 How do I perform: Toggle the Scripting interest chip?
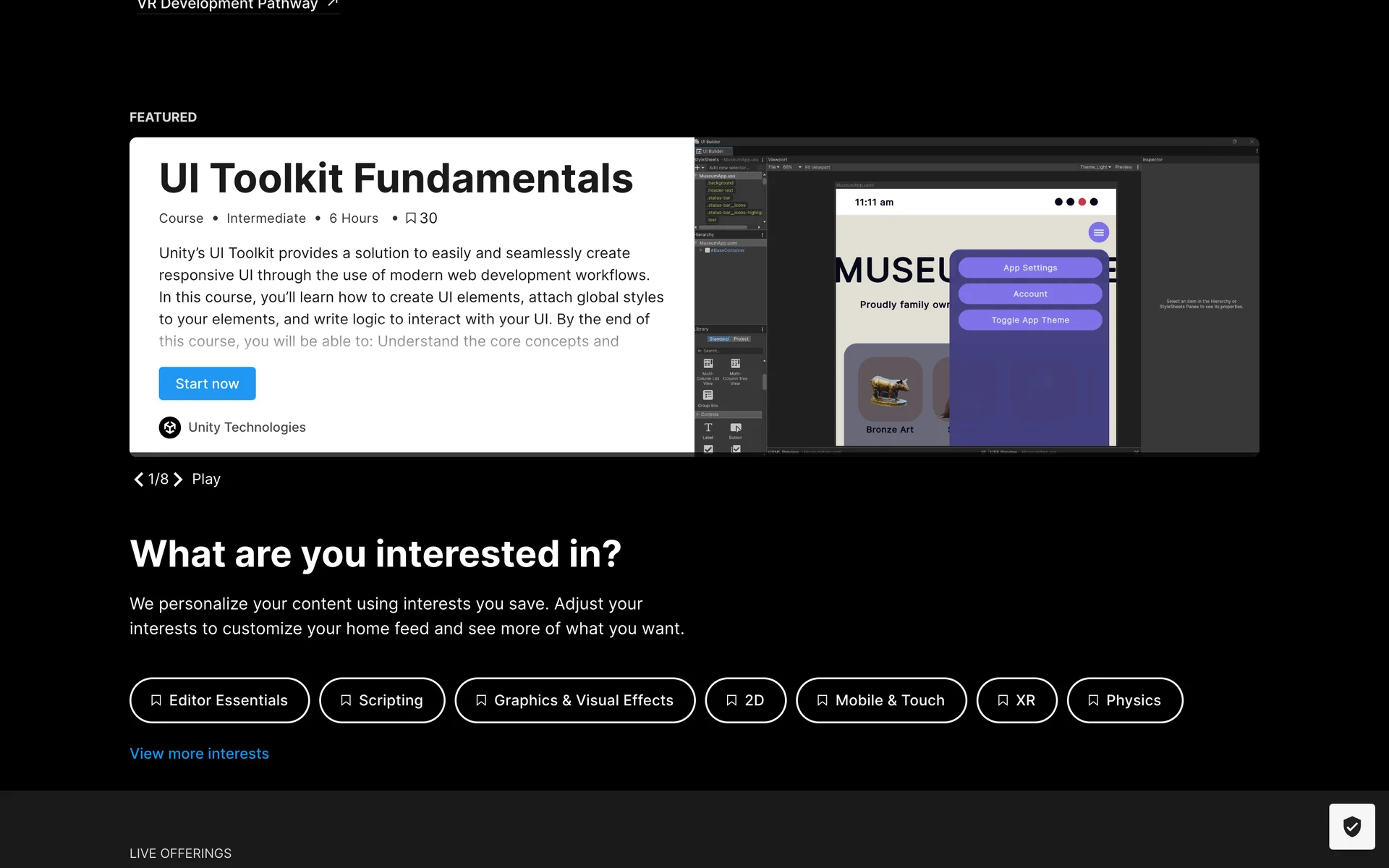pyautogui.click(x=382, y=700)
